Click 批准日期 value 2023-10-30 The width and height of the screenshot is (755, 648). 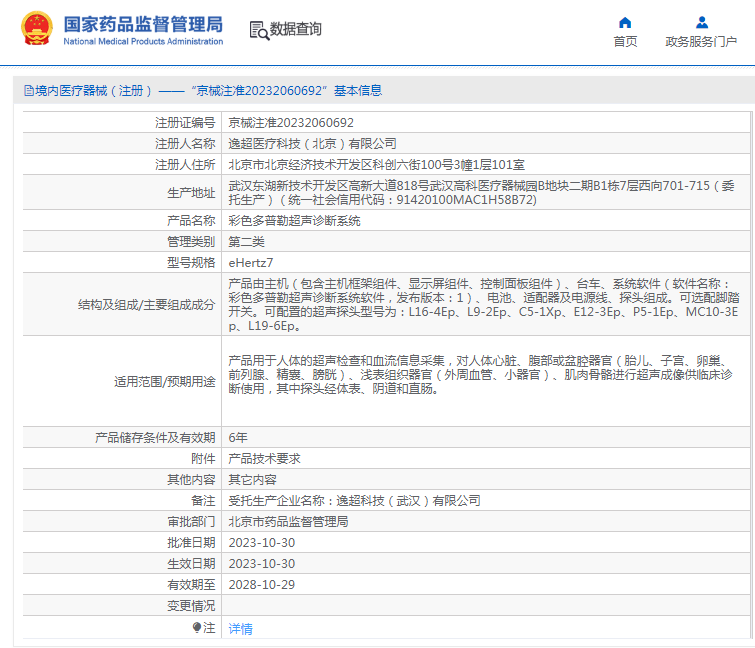261,543
